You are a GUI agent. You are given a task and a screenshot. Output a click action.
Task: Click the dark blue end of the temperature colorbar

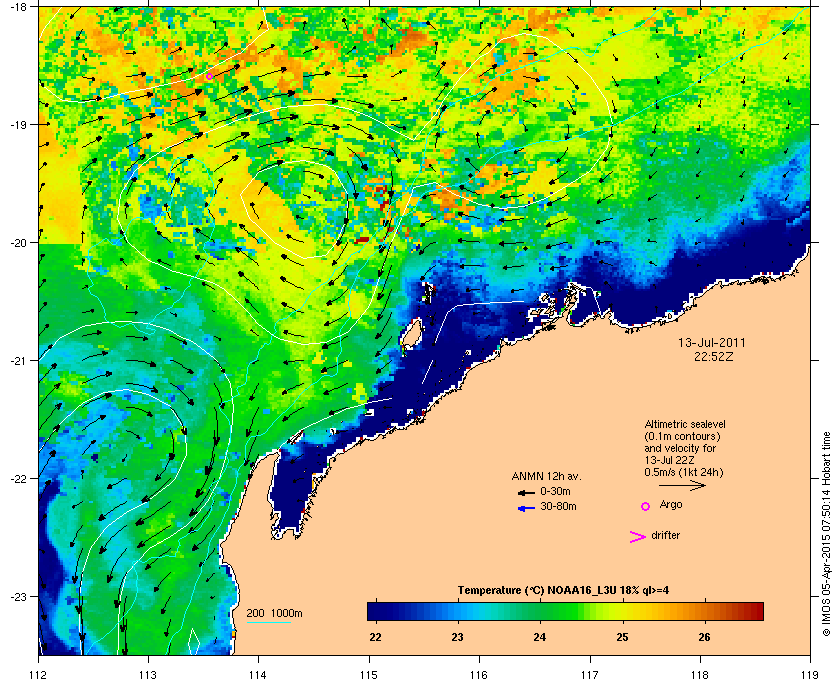click(377, 611)
